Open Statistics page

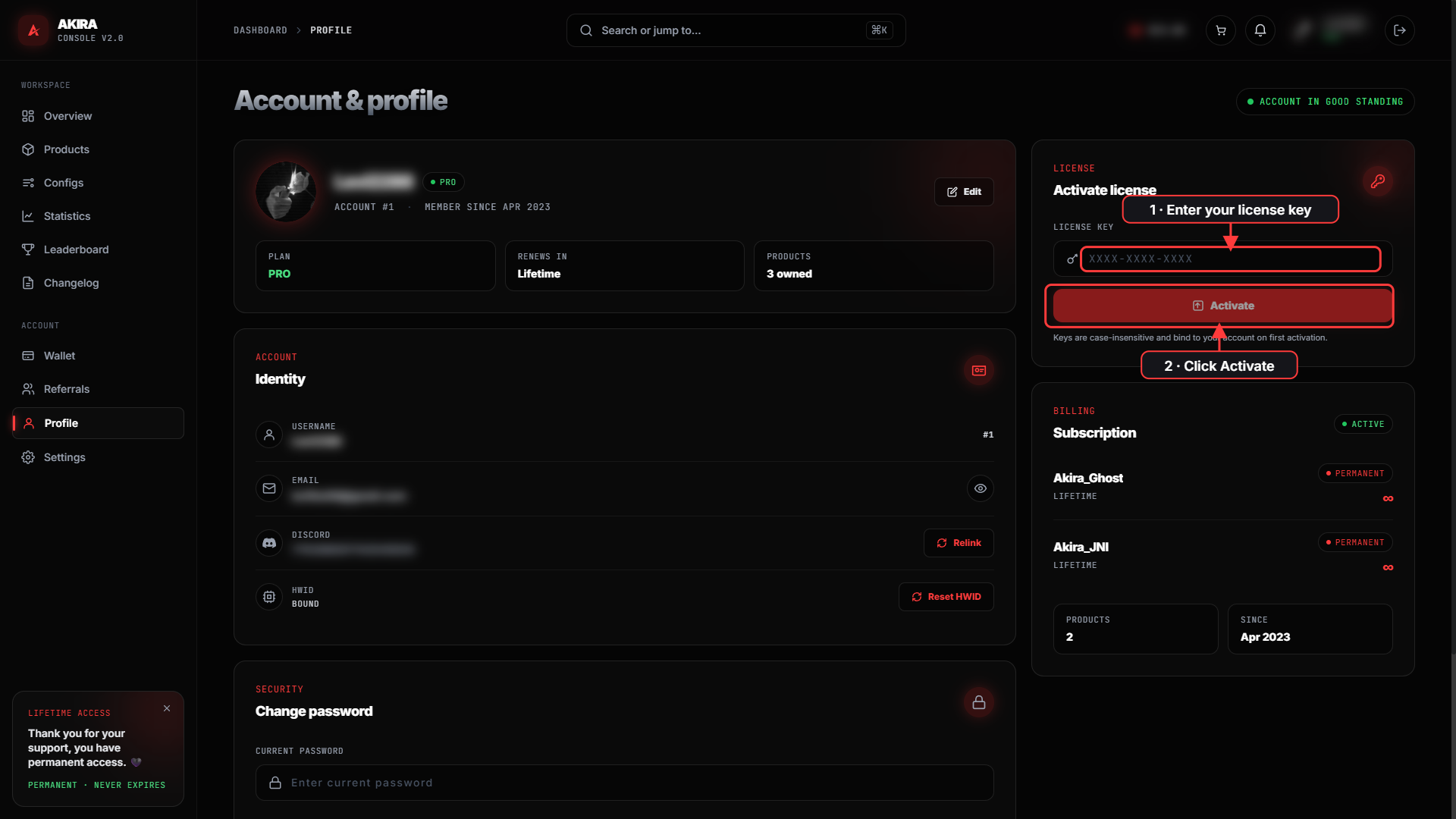point(98,216)
